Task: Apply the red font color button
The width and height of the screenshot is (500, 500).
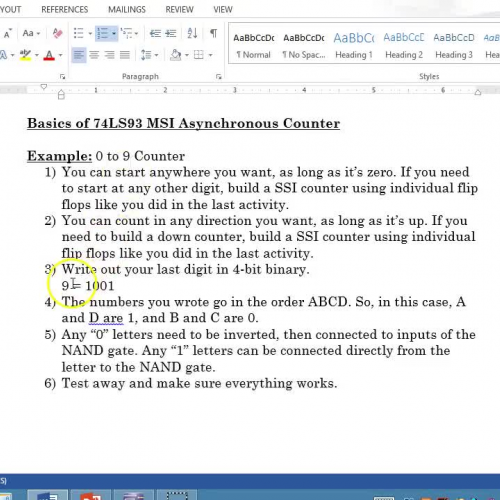Action: pyautogui.click(x=49, y=55)
